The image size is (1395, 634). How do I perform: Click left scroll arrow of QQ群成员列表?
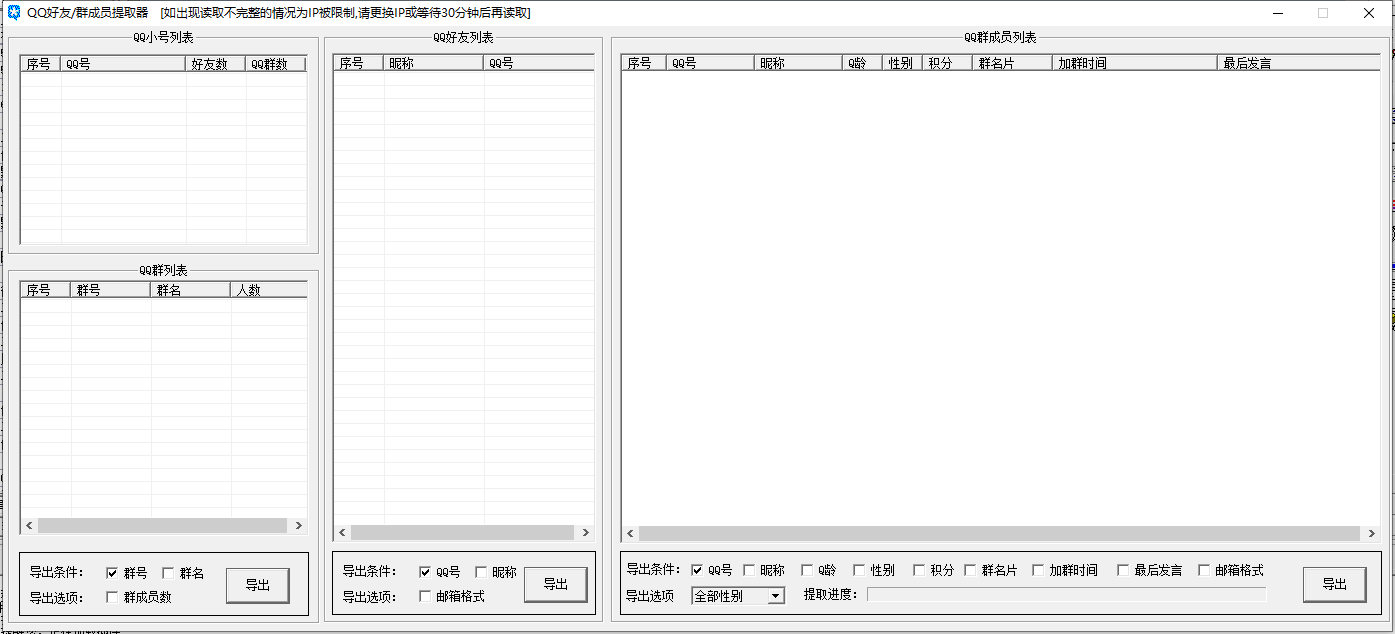[630, 534]
